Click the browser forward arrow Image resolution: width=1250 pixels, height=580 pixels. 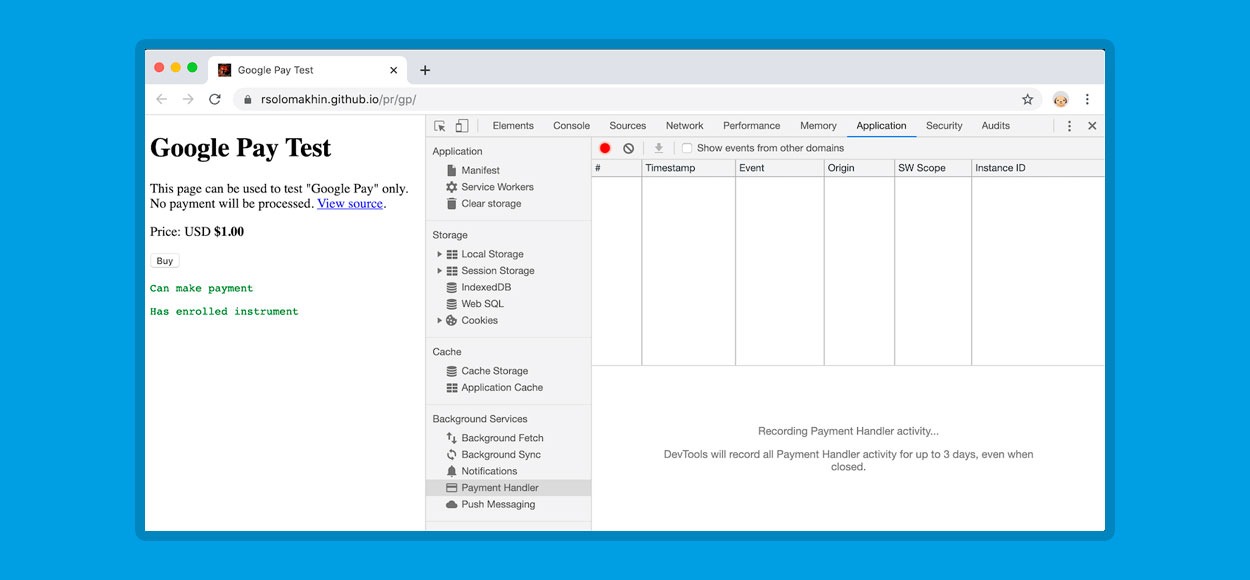[188, 99]
